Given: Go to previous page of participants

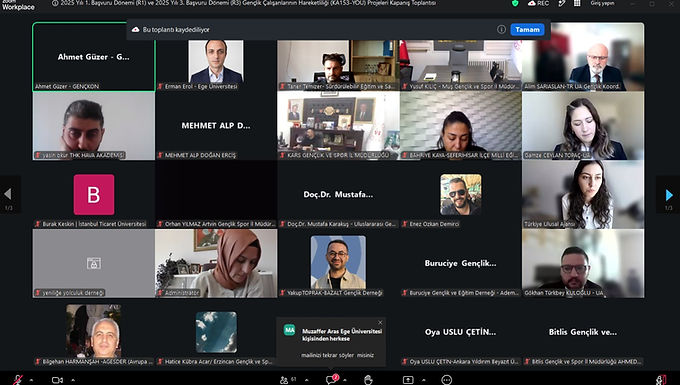Looking at the screenshot, I should click(x=8, y=194).
